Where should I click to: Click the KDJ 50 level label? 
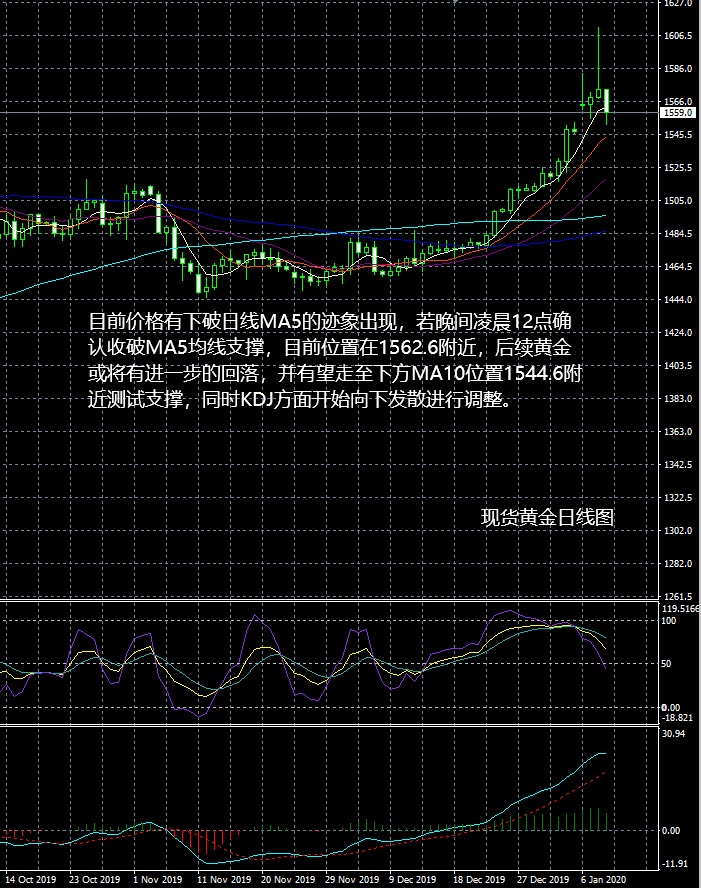point(667,664)
